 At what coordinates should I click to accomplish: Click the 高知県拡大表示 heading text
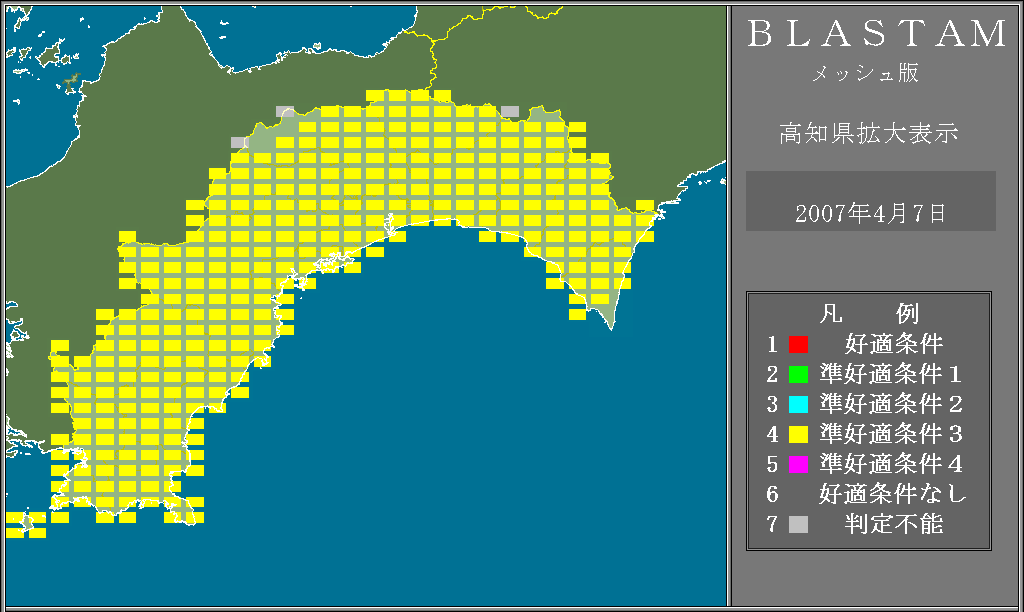(x=869, y=134)
